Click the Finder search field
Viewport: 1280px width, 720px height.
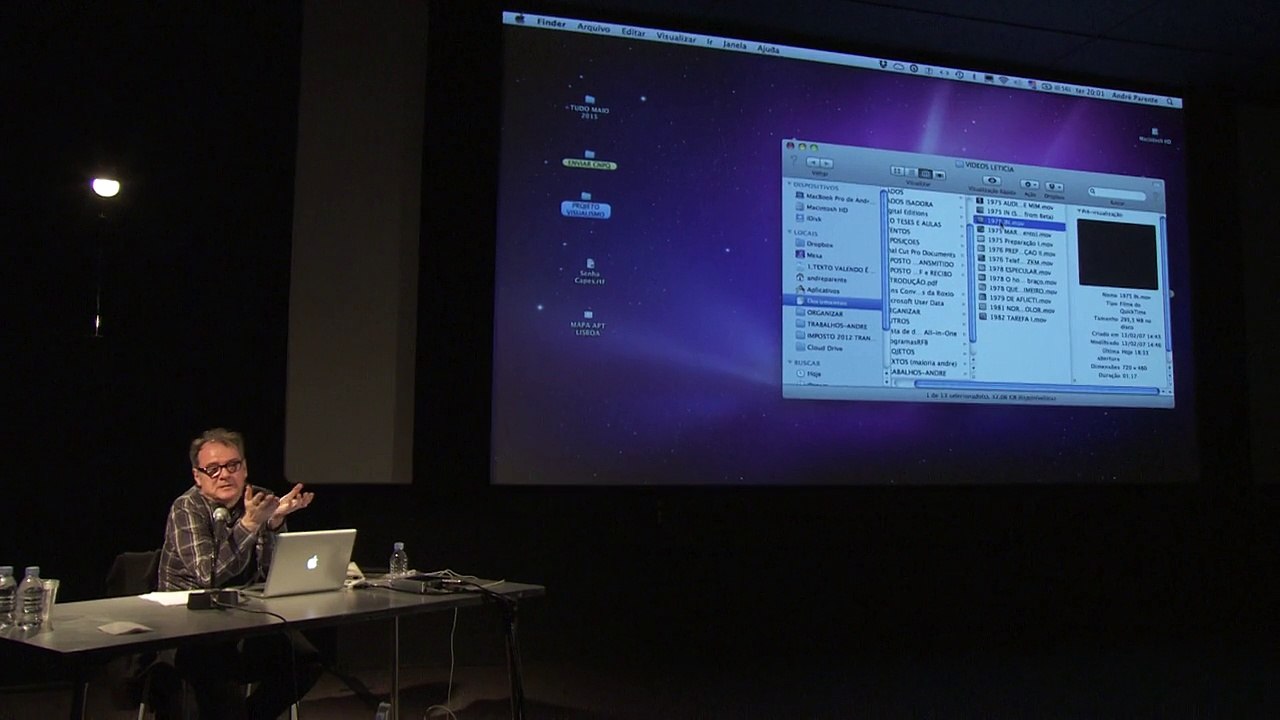click(x=1117, y=192)
